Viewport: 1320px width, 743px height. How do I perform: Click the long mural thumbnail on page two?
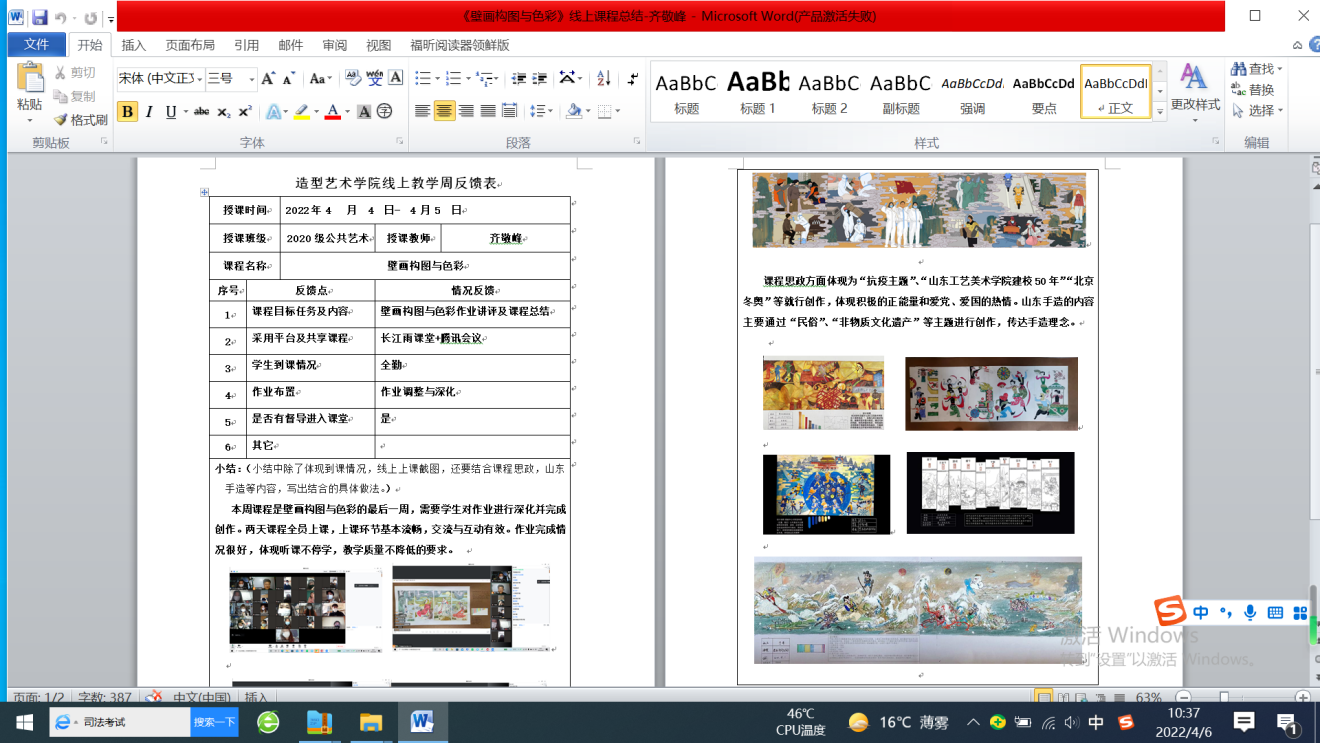tap(918, 611)
